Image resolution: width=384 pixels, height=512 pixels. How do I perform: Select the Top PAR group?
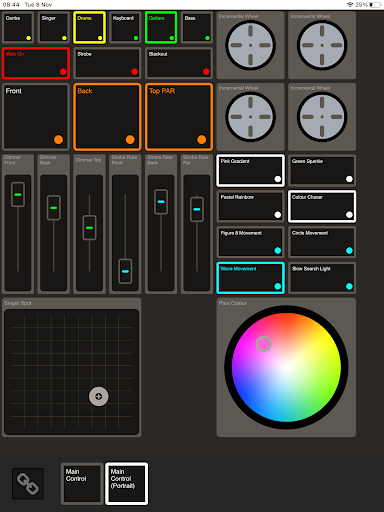click(179, 117)
